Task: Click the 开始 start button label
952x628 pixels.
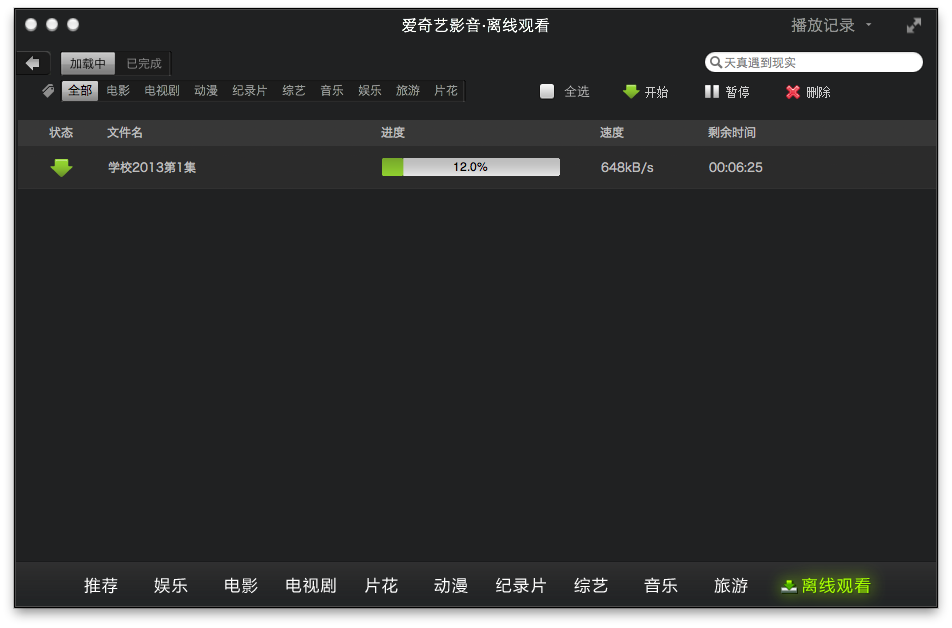Action: (656, 92)
